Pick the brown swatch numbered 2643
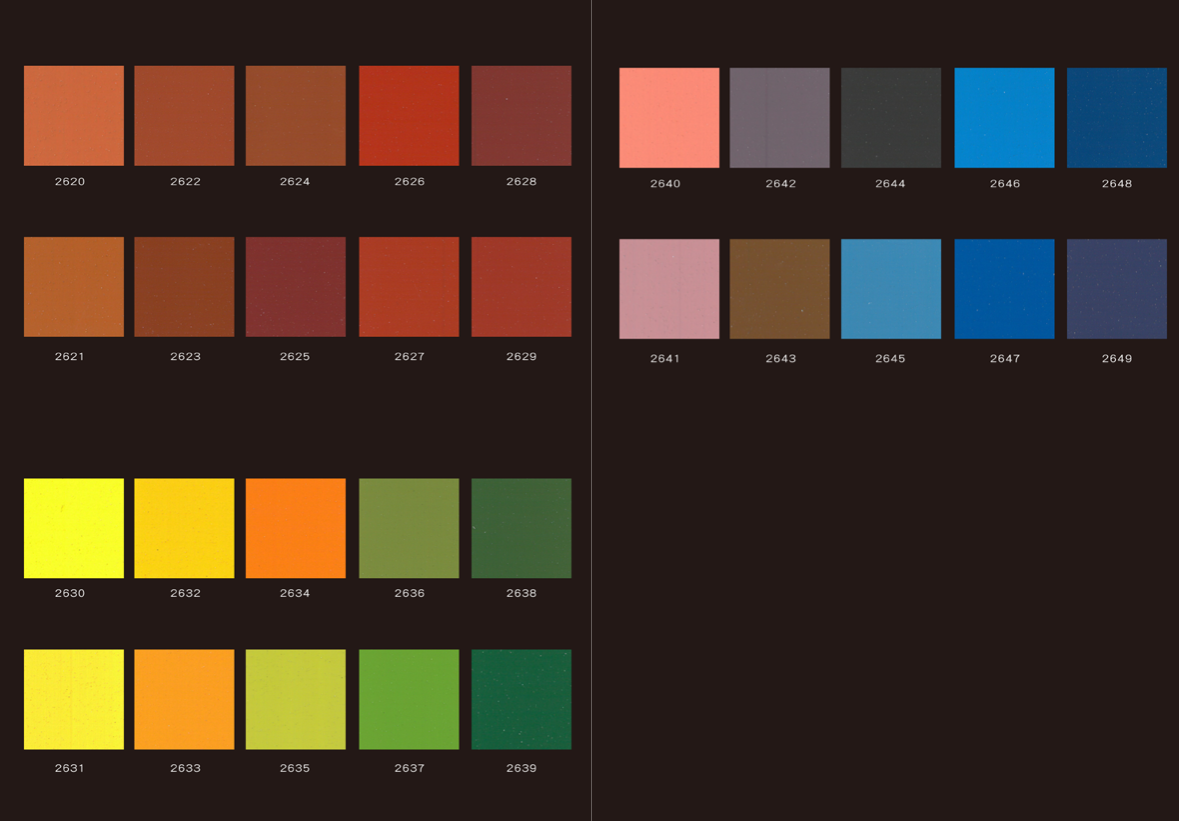The height and width of the screenshot is (821, 1179). point(779,289)
